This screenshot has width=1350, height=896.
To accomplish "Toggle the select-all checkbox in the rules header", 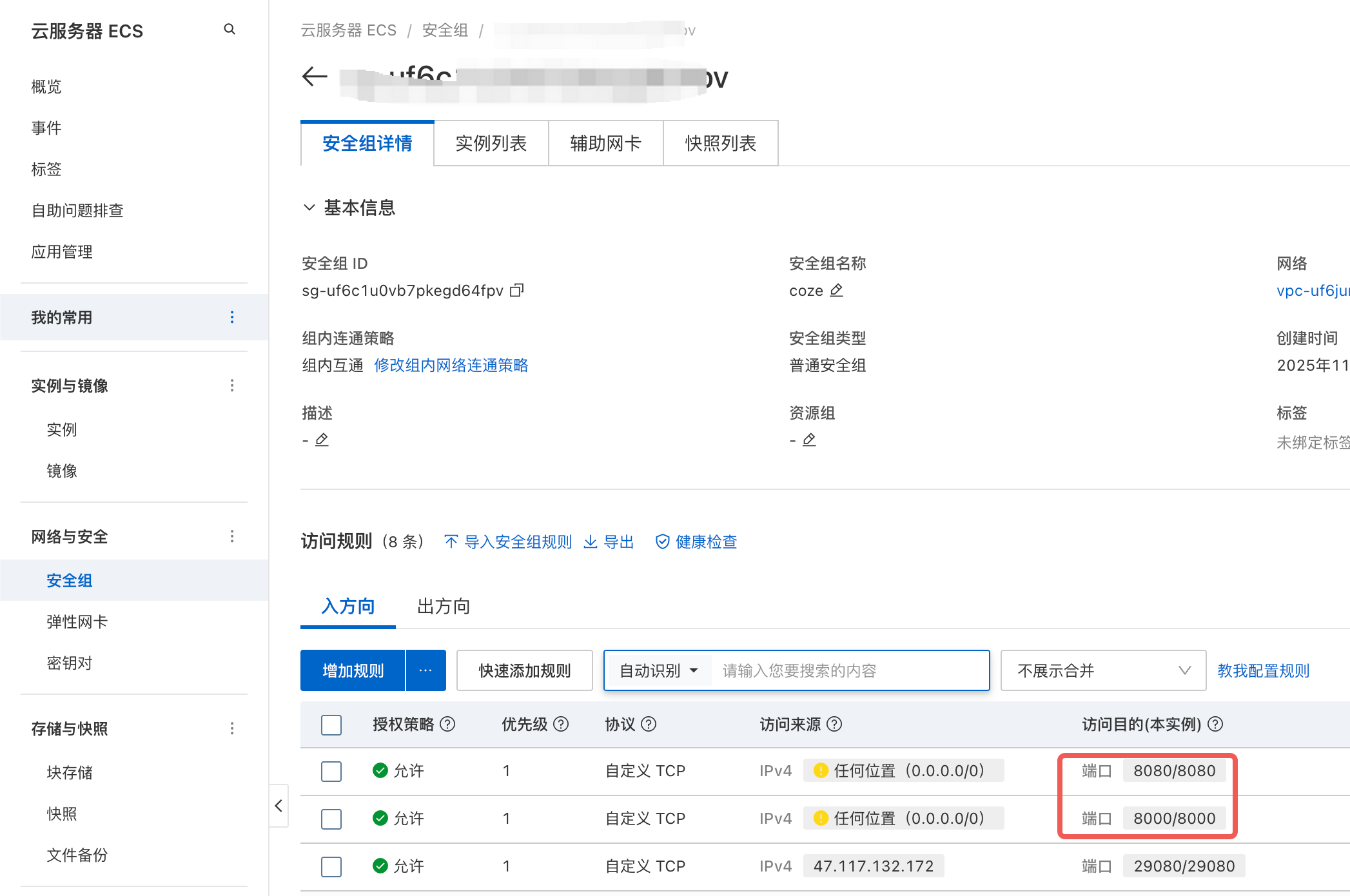I will 331,725.
